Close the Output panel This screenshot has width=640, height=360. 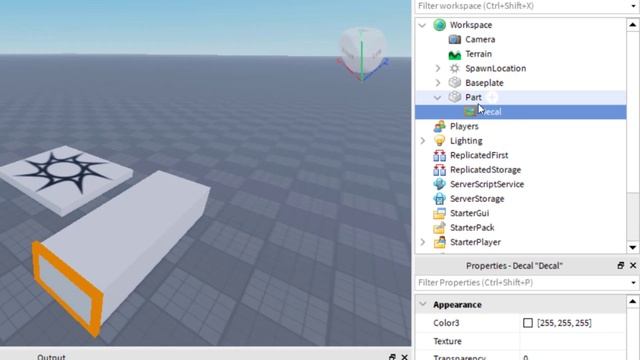click(404, 357)
